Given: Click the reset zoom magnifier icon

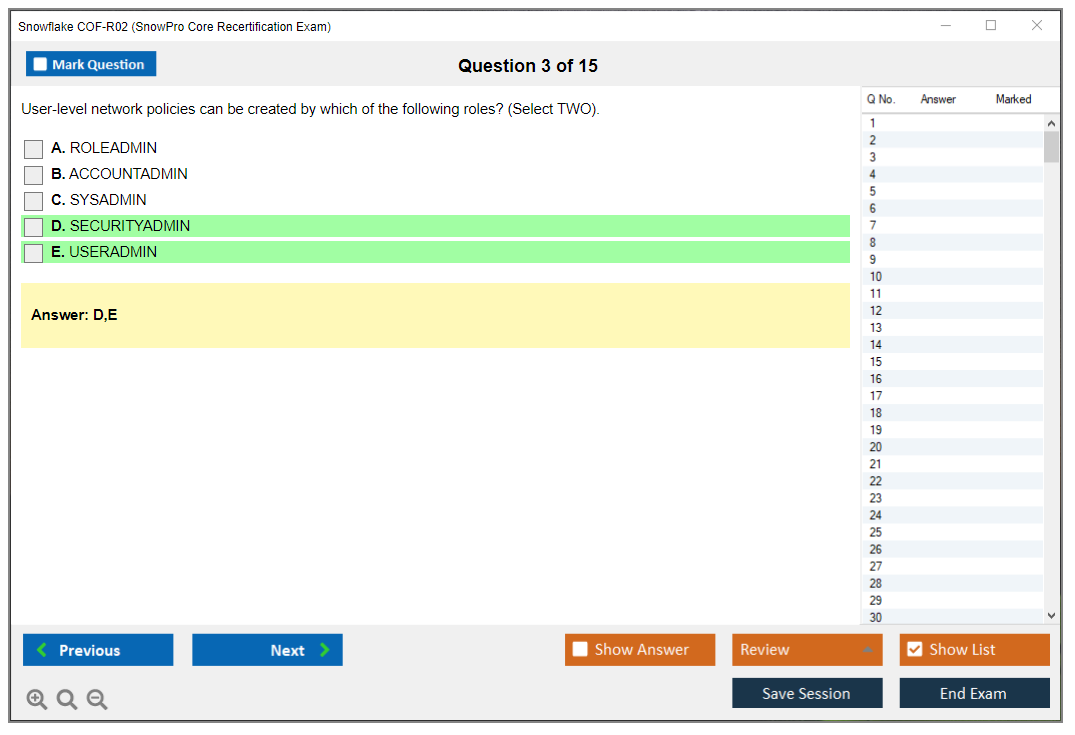Looking at the screenshot, I should tap(67, 700).
